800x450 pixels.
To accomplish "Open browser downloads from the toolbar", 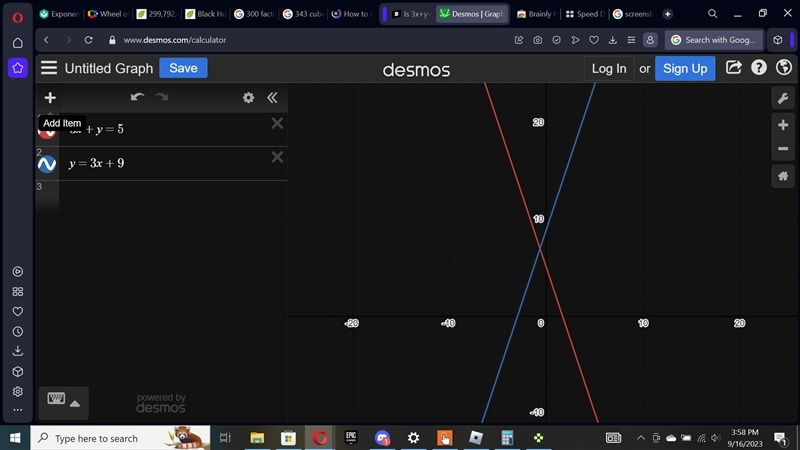I will (613, 40).
